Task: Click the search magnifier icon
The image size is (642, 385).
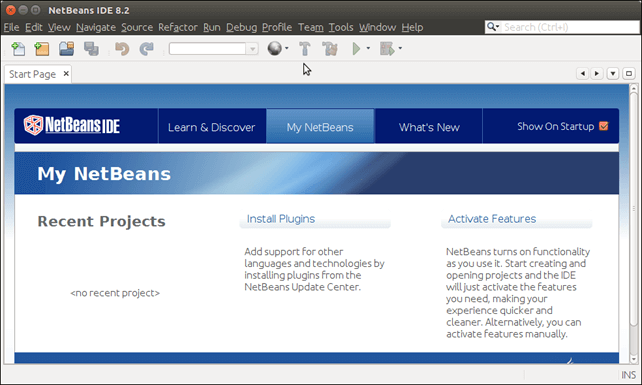Action: coord(491,27)
